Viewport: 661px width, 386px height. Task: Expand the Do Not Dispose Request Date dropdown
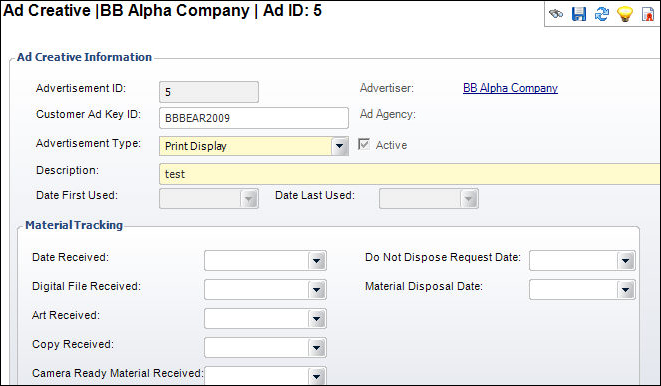click(x=626, y=260)
